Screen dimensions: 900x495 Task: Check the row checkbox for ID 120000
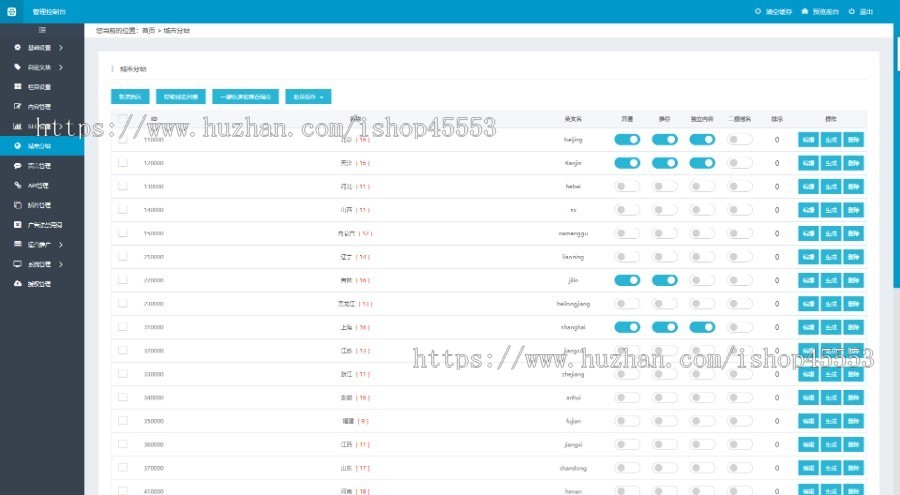(122, 163)
